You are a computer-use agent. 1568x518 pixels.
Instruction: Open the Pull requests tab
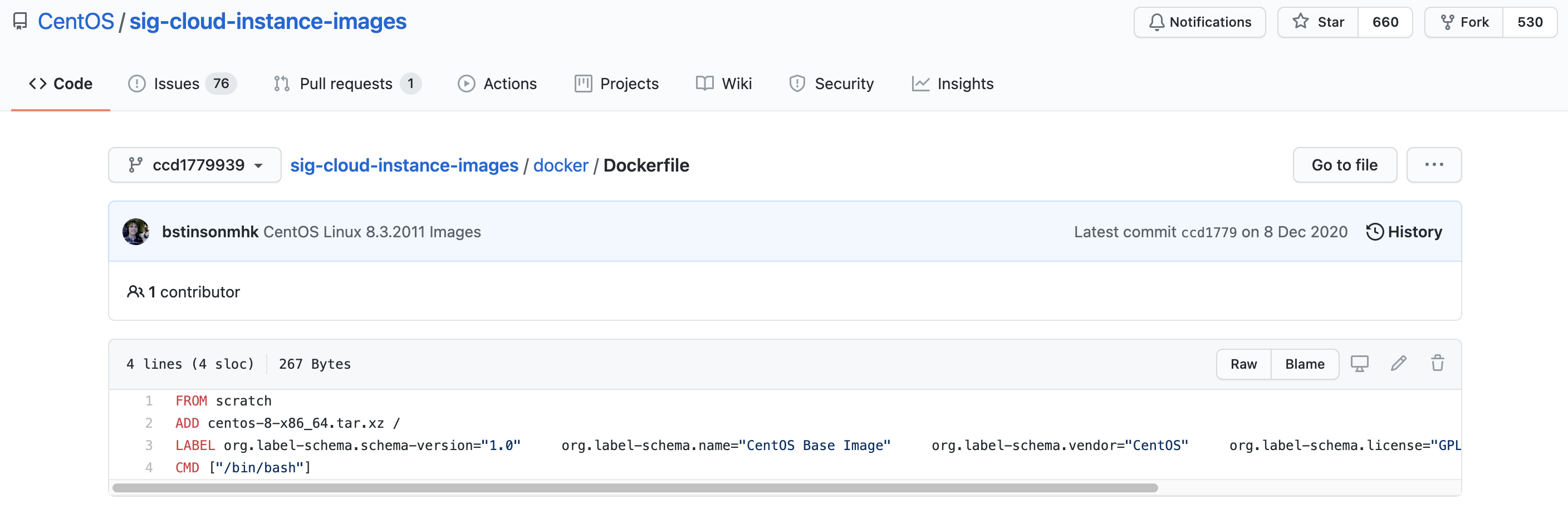[347, 84]
